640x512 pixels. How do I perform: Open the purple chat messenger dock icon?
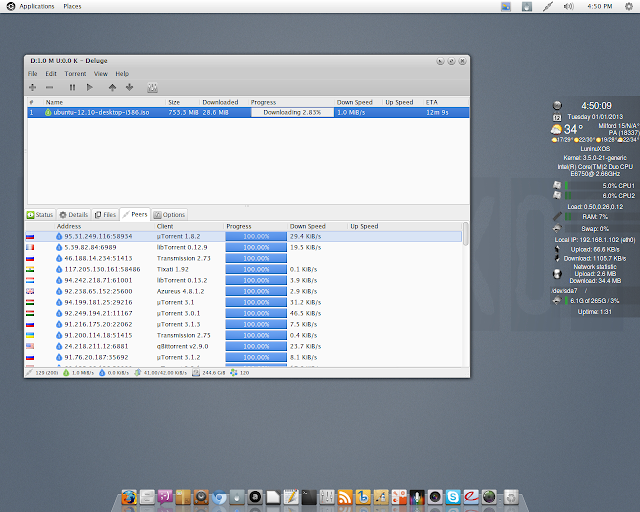pyautogui.click(x=165, y=497)
